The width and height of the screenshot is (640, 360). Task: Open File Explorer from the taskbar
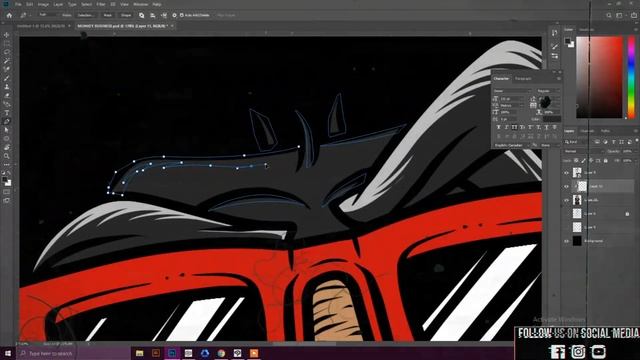point(140,353)
